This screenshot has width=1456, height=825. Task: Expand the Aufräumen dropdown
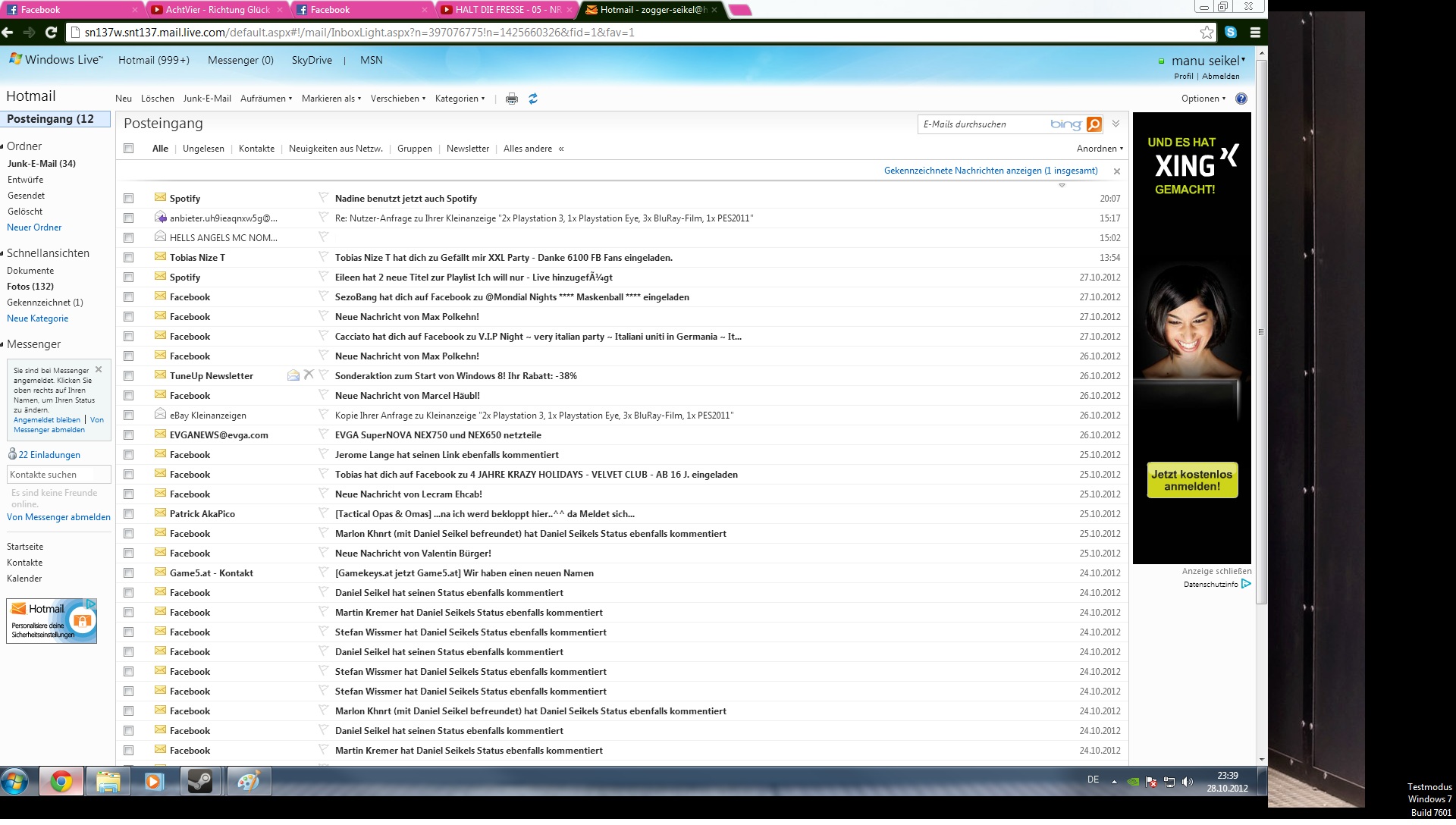(266, 99)
